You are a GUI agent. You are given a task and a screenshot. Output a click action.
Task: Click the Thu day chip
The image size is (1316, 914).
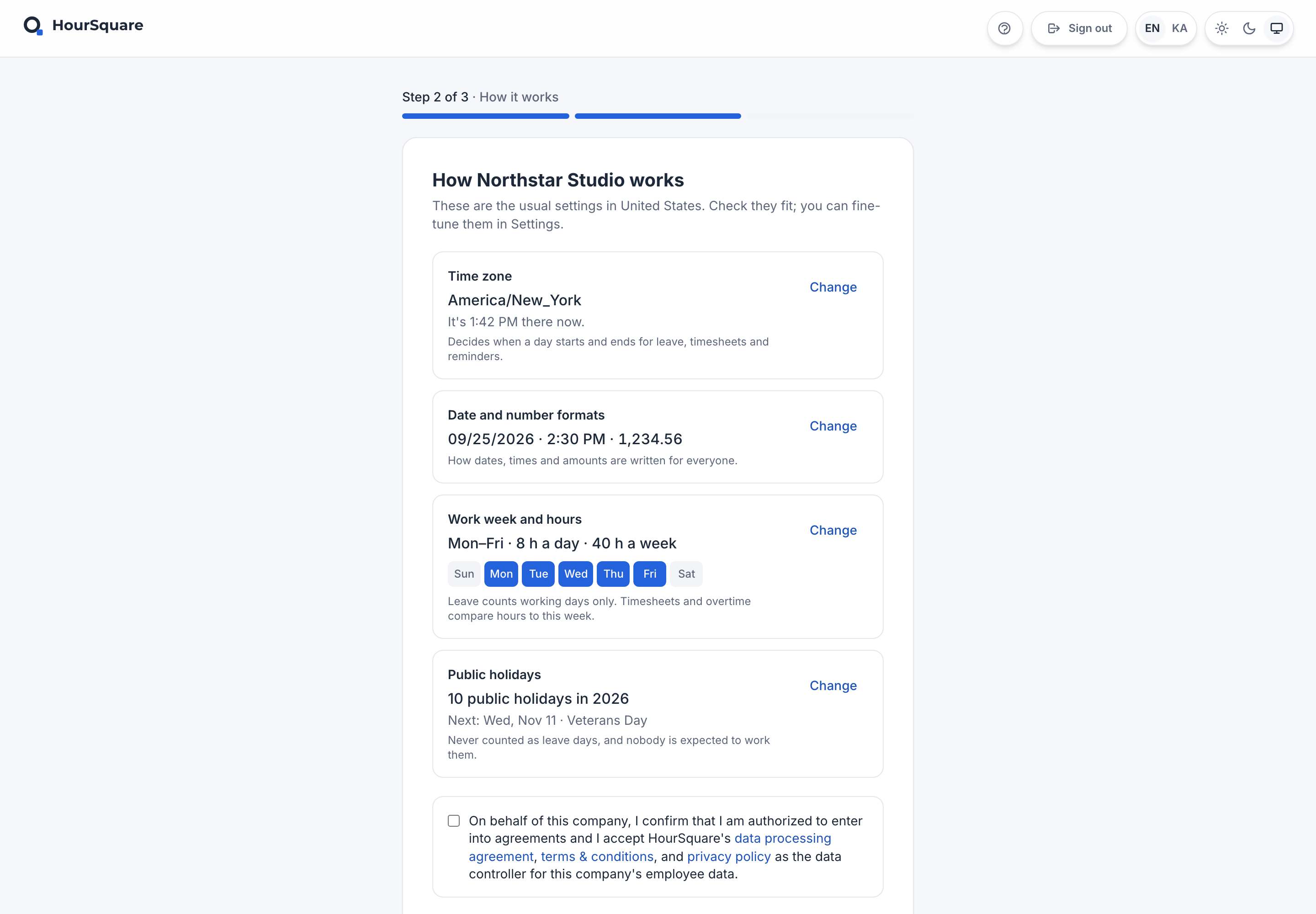click(x=613, y=574)
